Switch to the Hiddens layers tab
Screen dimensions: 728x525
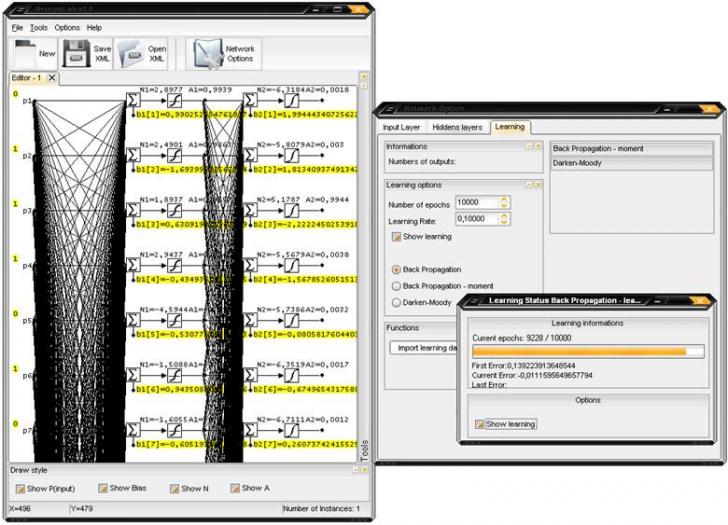pyautogui.click(x=456, y=127)
